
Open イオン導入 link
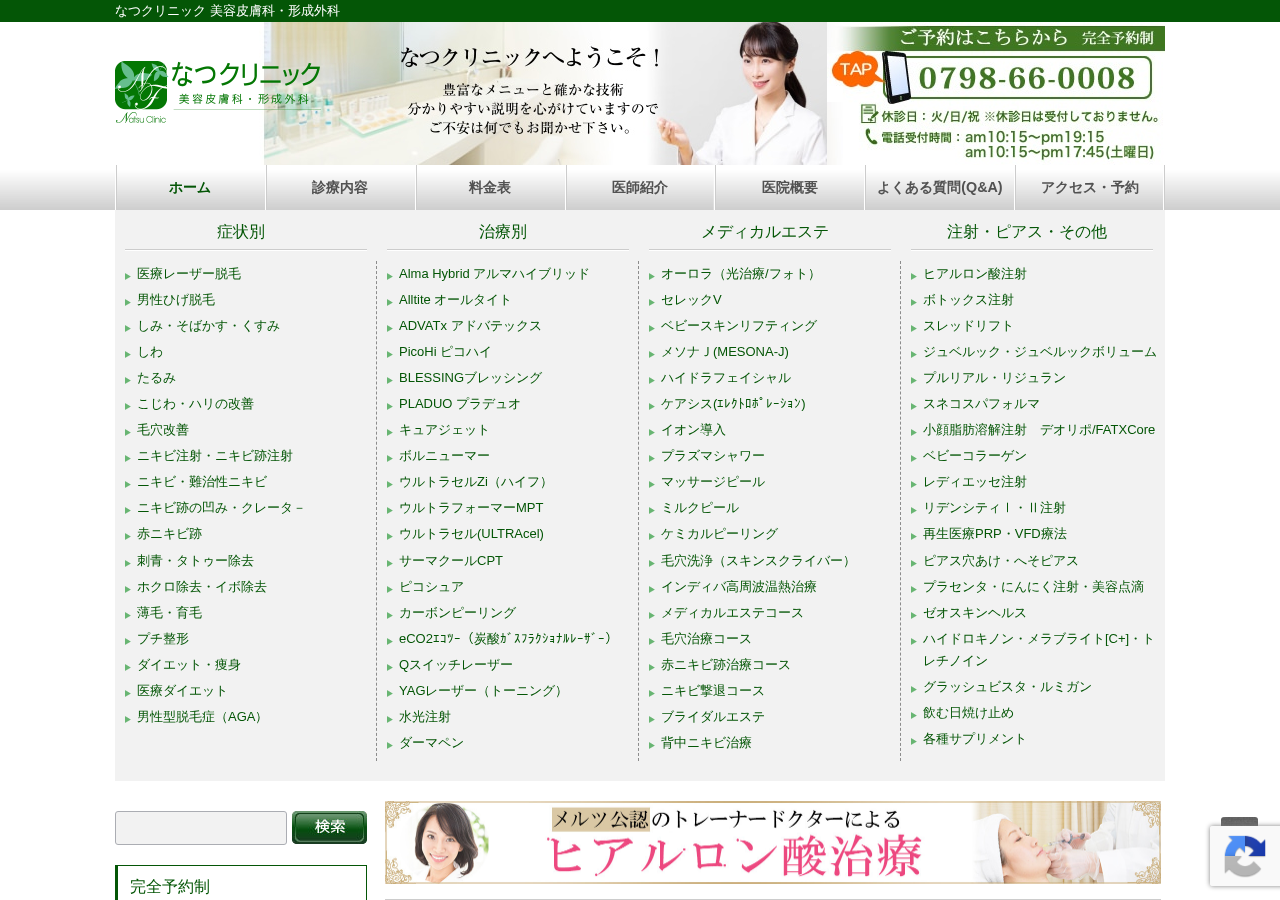pos(693,430)
